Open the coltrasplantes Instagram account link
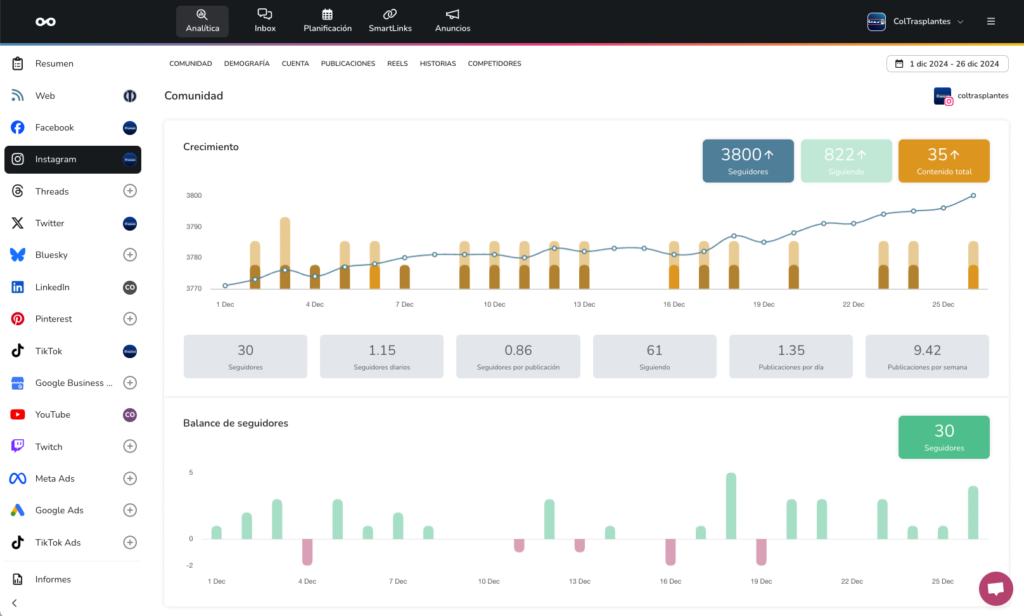1024x616 pixels. [x=970, y=96]
